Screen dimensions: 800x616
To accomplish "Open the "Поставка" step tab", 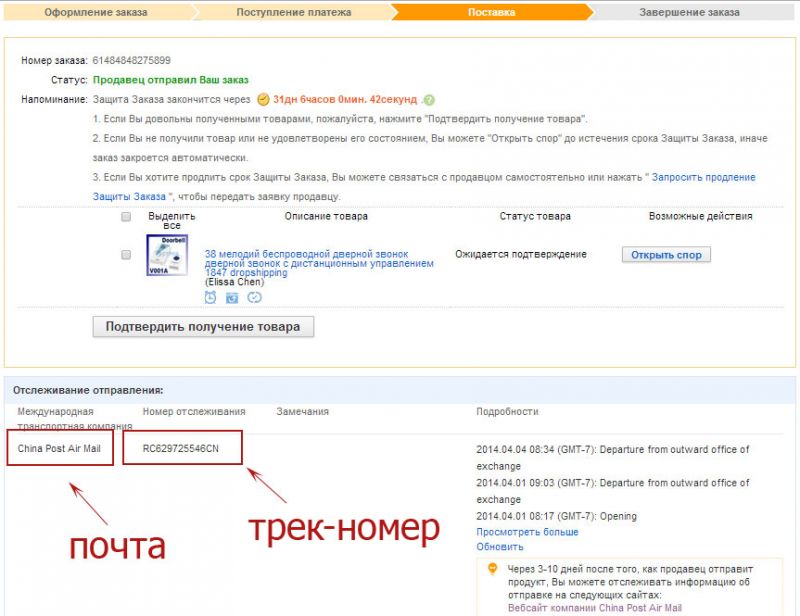I will 491,13.
